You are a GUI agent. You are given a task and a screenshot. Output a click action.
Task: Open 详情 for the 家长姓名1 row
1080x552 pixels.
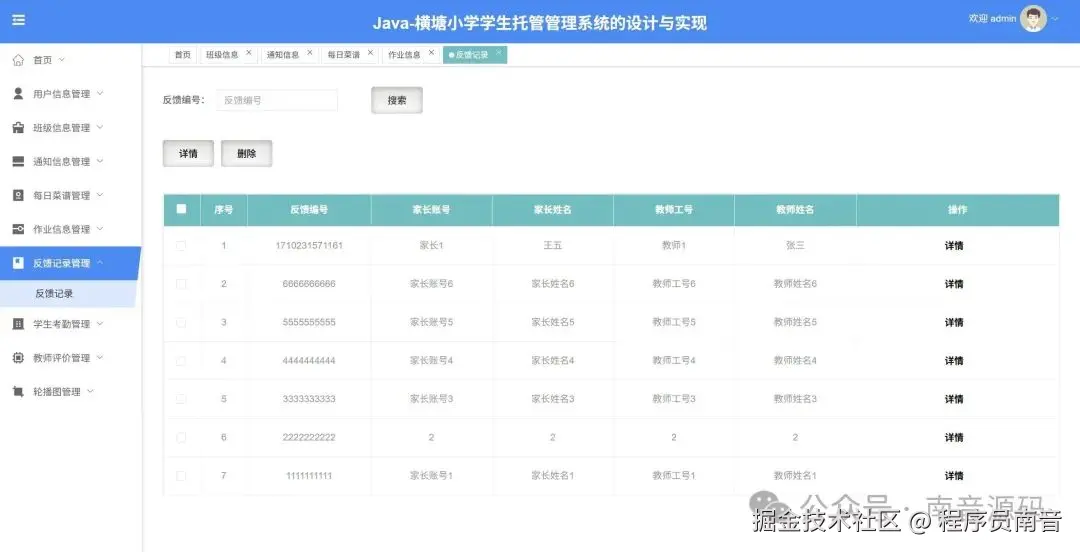954,476
